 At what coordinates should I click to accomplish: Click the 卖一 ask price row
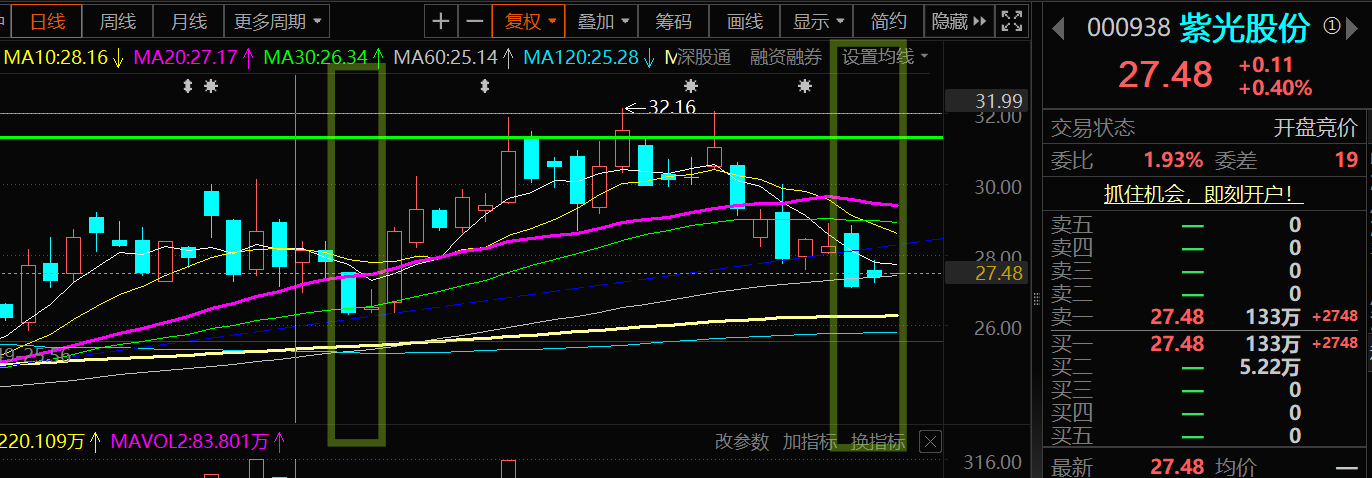[1205, 317]
